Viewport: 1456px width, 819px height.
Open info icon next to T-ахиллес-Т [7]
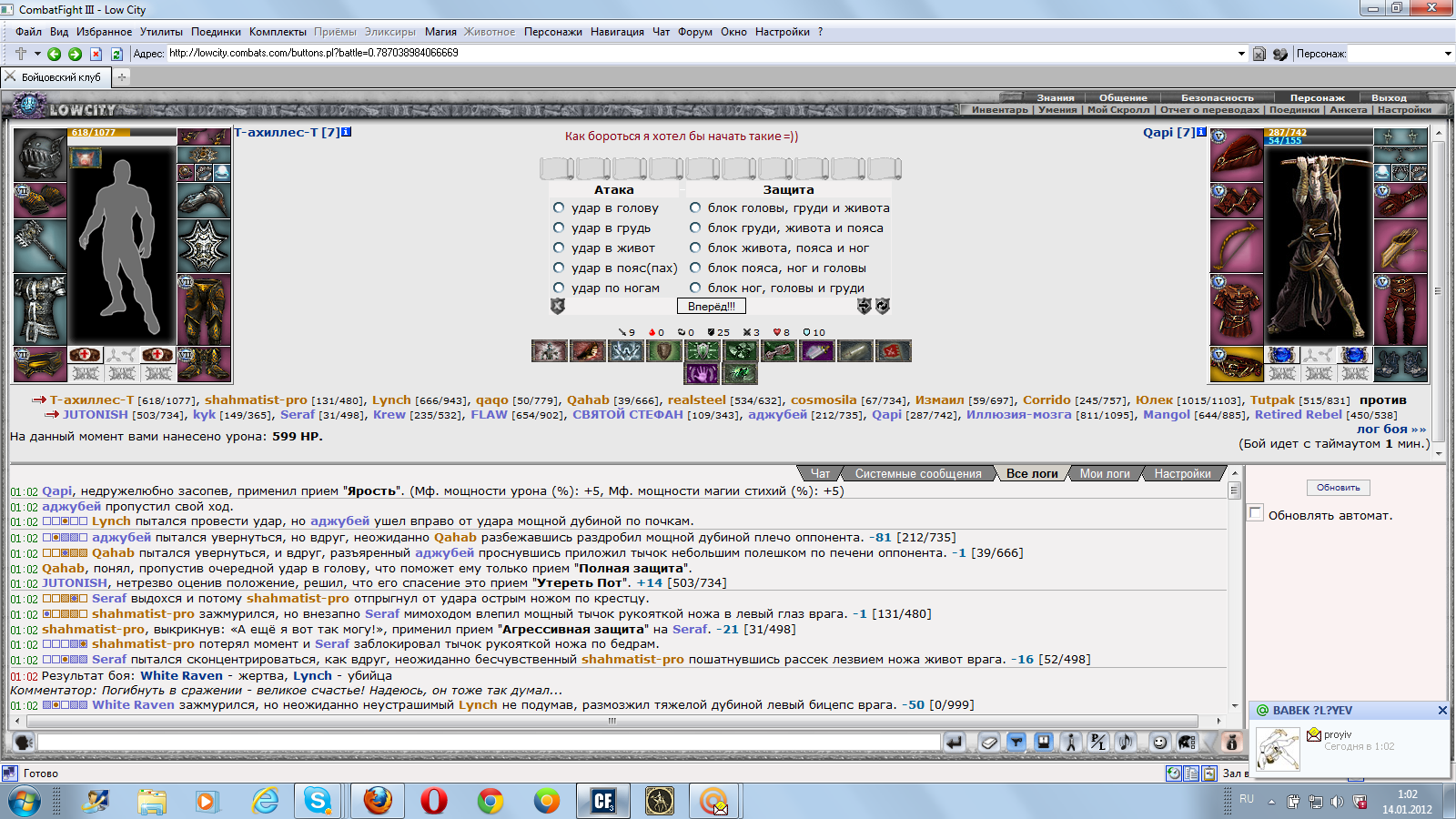click(x=346, y=132)
